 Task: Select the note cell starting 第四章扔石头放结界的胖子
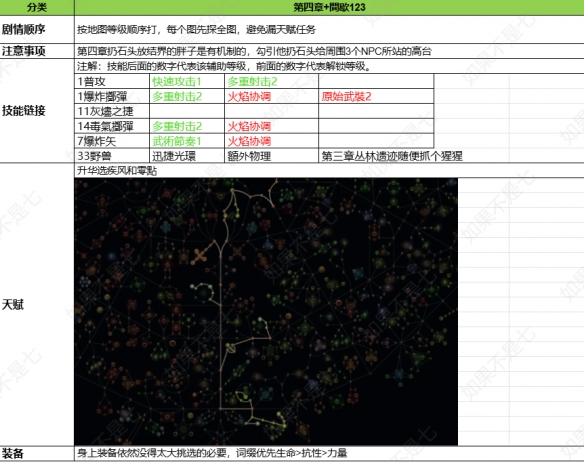(x=329, y=51)
